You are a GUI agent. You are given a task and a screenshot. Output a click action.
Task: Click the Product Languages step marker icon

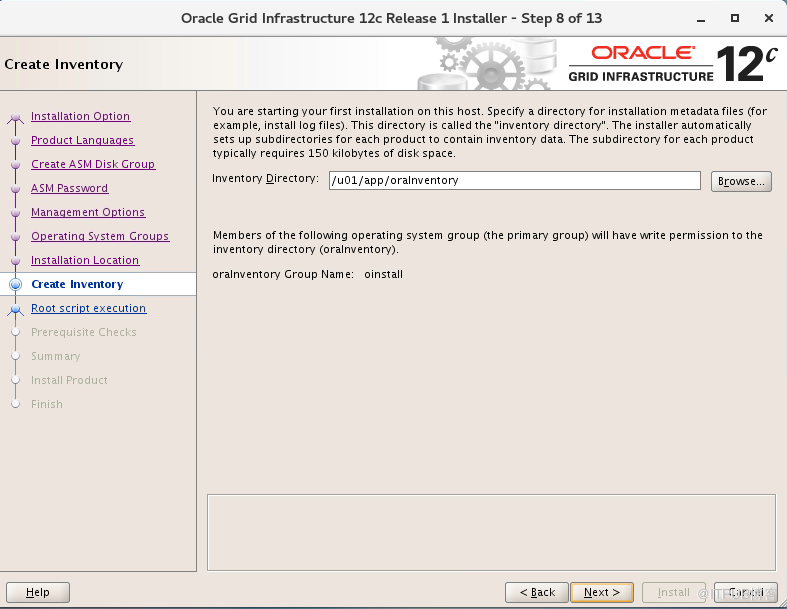click(16, 141)
